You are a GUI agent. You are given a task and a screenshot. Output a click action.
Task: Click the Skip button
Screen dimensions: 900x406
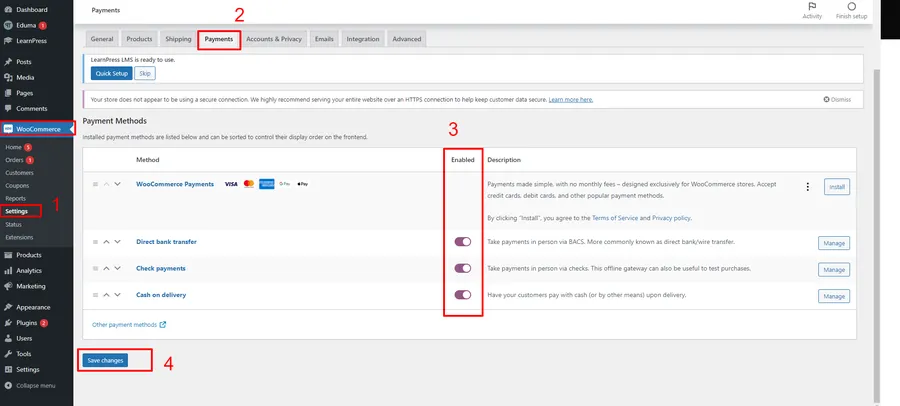point(145,74)
